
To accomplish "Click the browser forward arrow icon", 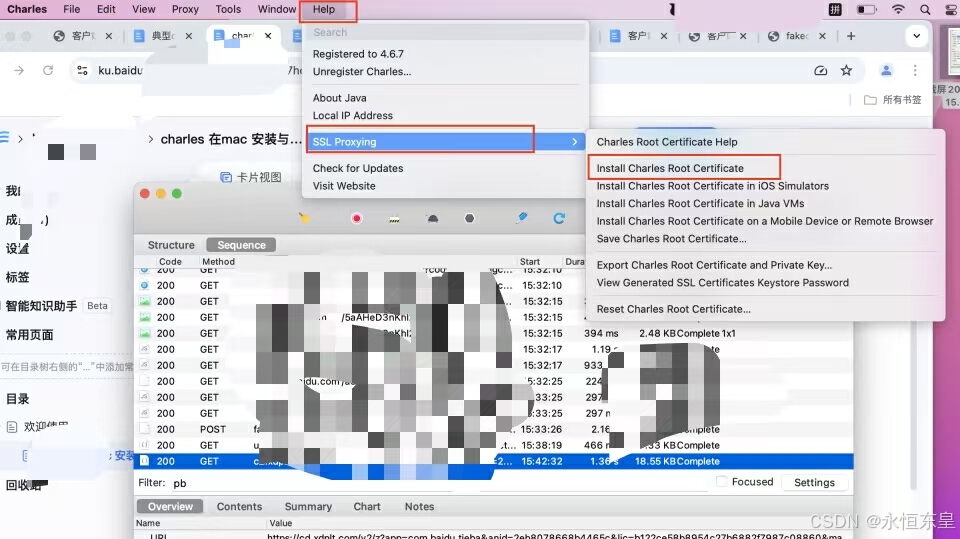I will click(20, 70).
